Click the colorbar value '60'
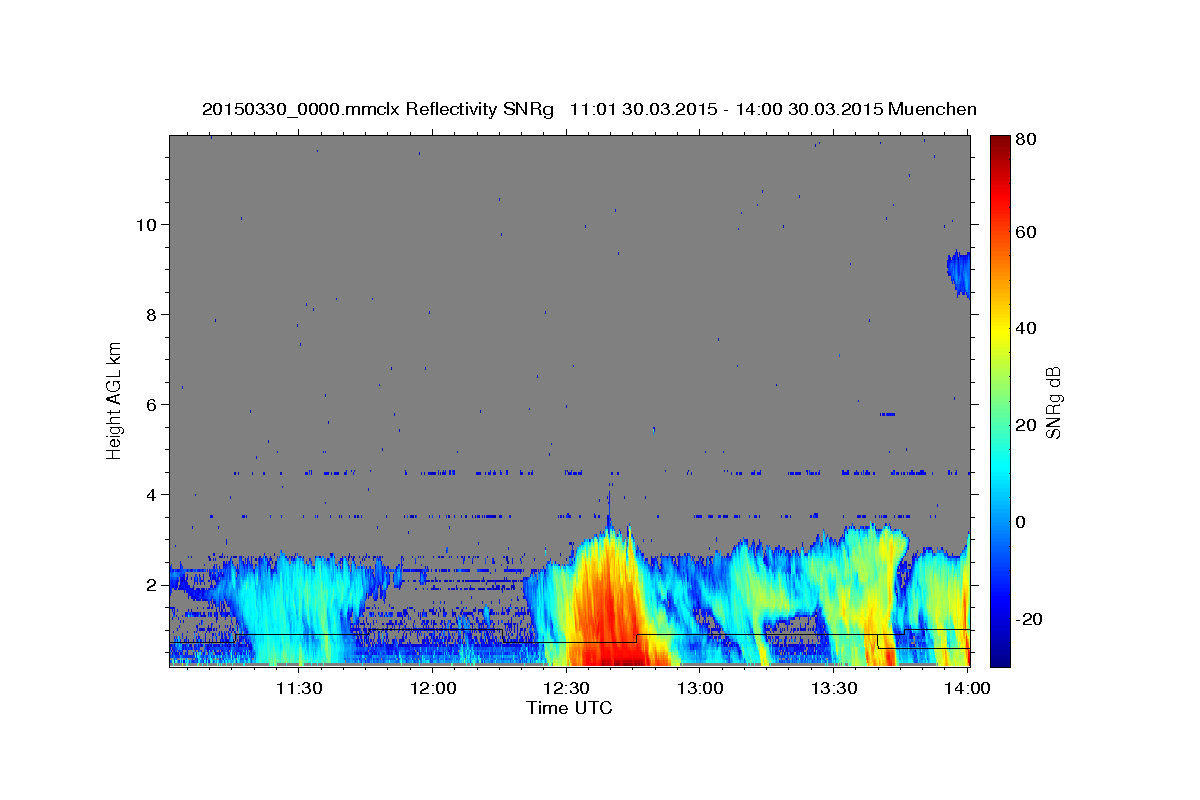 click(x=1027, y=232)
